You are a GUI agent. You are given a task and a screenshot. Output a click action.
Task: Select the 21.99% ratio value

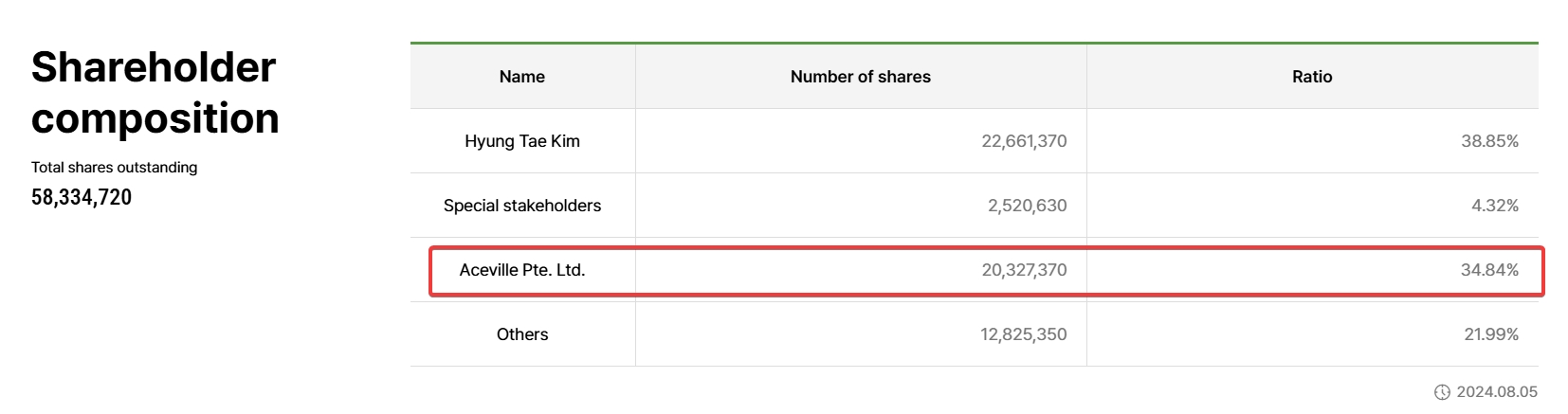point(1491,334)
